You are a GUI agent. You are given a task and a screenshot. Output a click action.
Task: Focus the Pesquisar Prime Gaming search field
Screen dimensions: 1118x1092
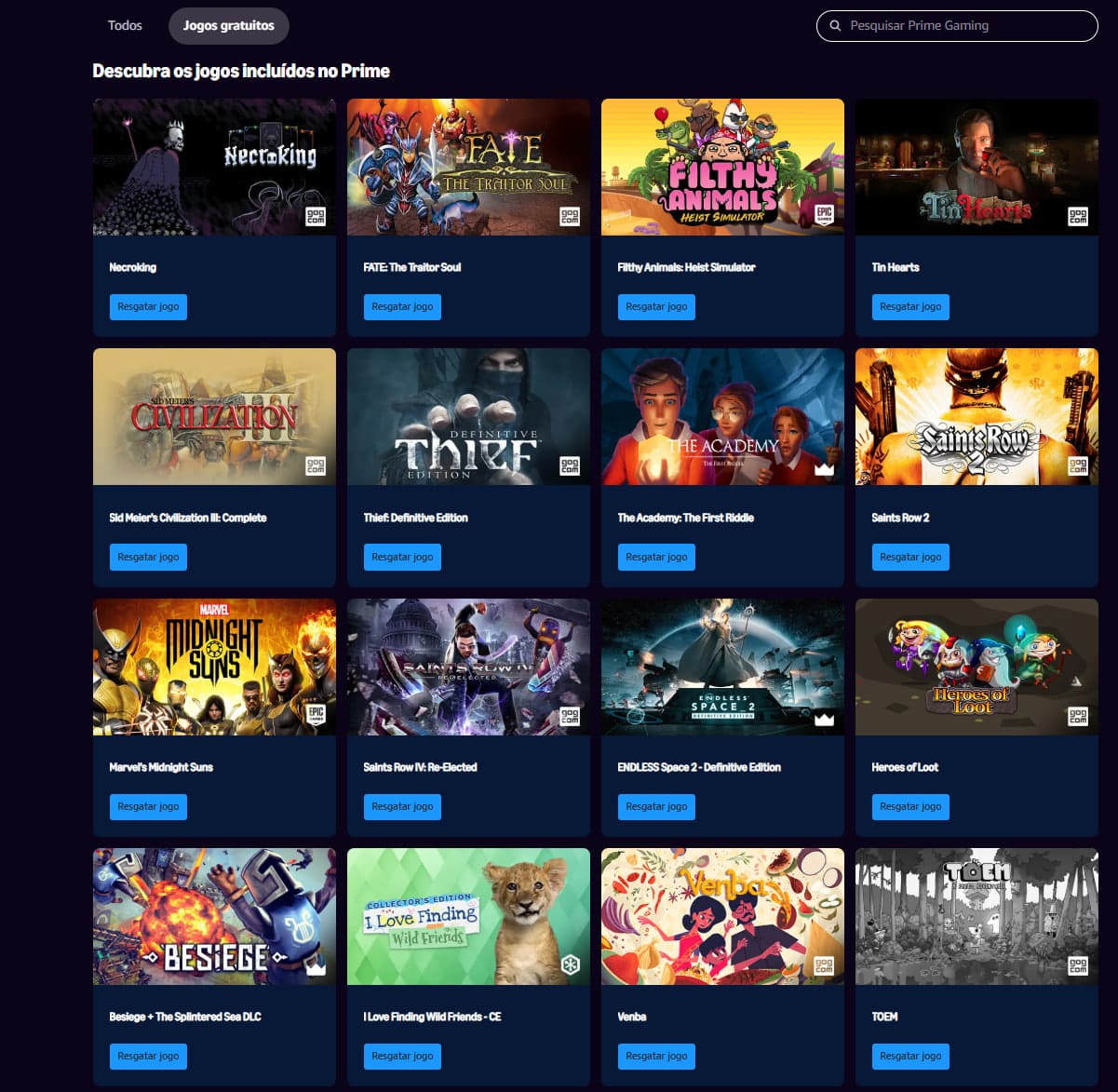(x=957, y=26)
